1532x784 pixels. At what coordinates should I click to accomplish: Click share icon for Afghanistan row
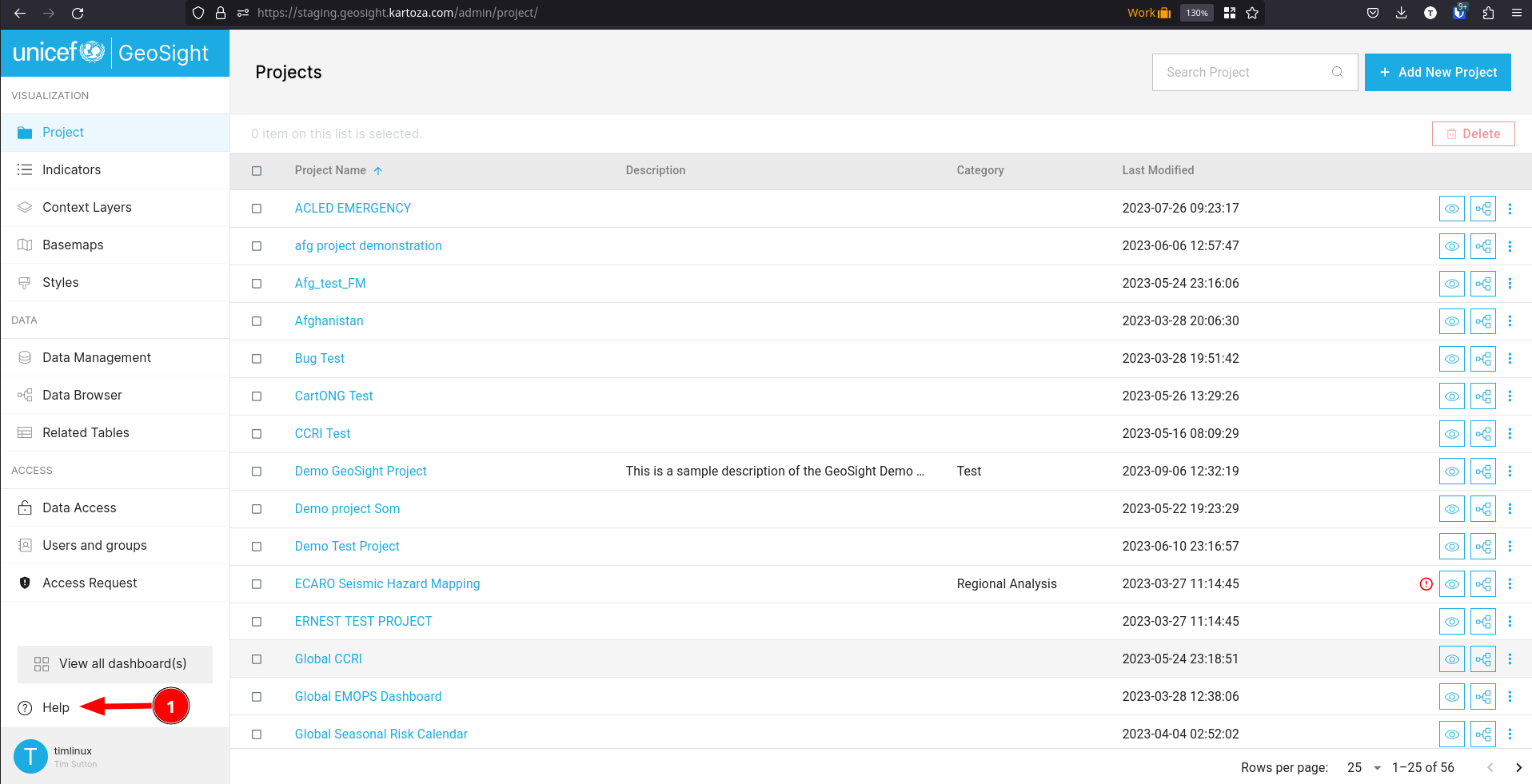tap(1483, 321)
